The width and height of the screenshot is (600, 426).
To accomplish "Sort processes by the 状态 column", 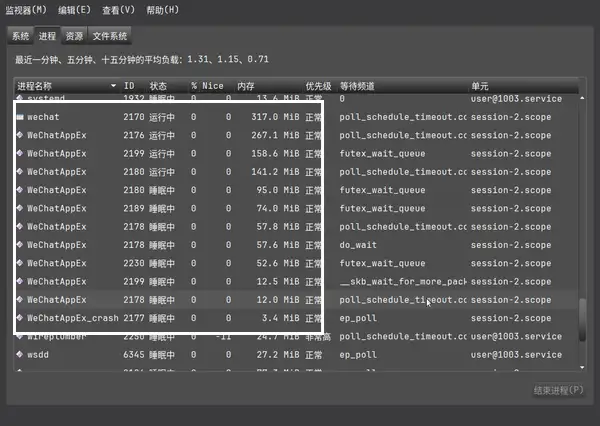I will coord(158,86).
